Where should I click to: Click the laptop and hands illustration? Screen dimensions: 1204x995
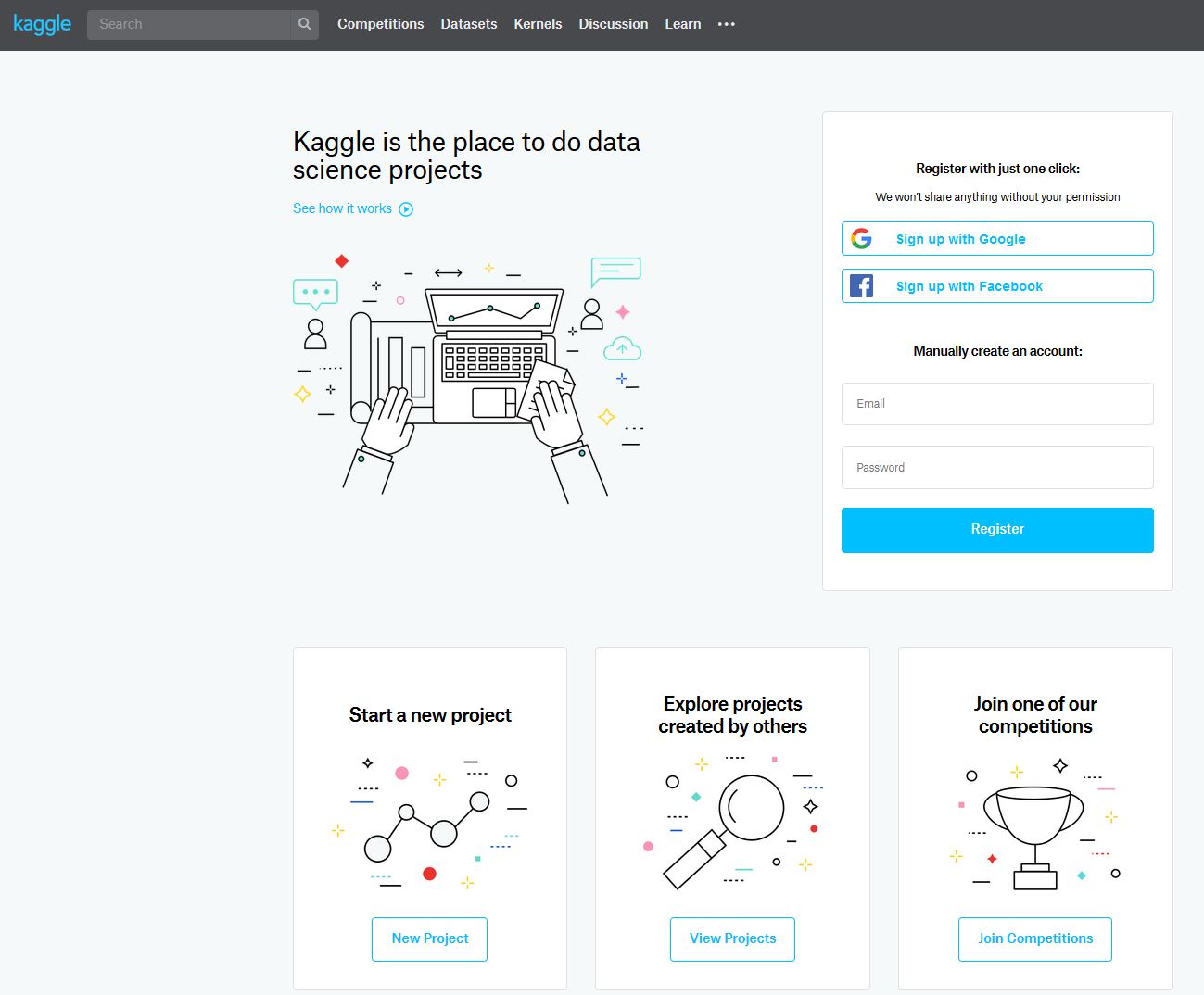tap(468, 379)
